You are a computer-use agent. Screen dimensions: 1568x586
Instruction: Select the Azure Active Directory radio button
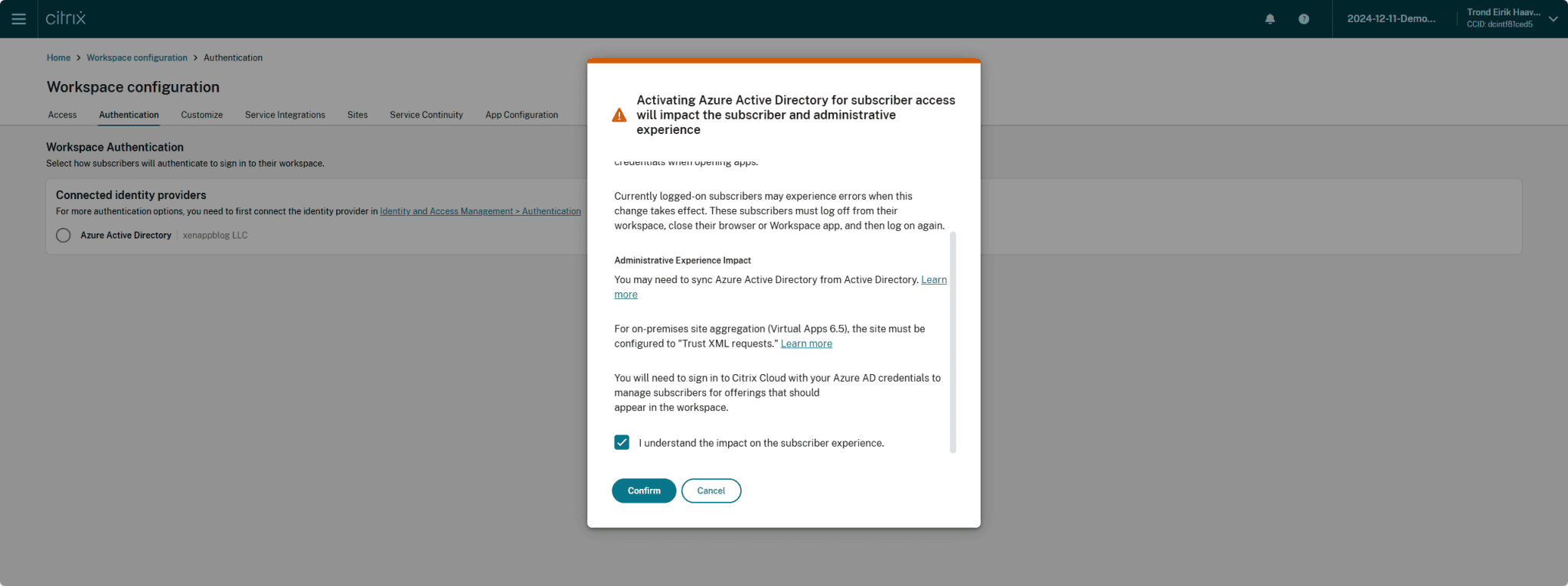(x=64, y=236)
